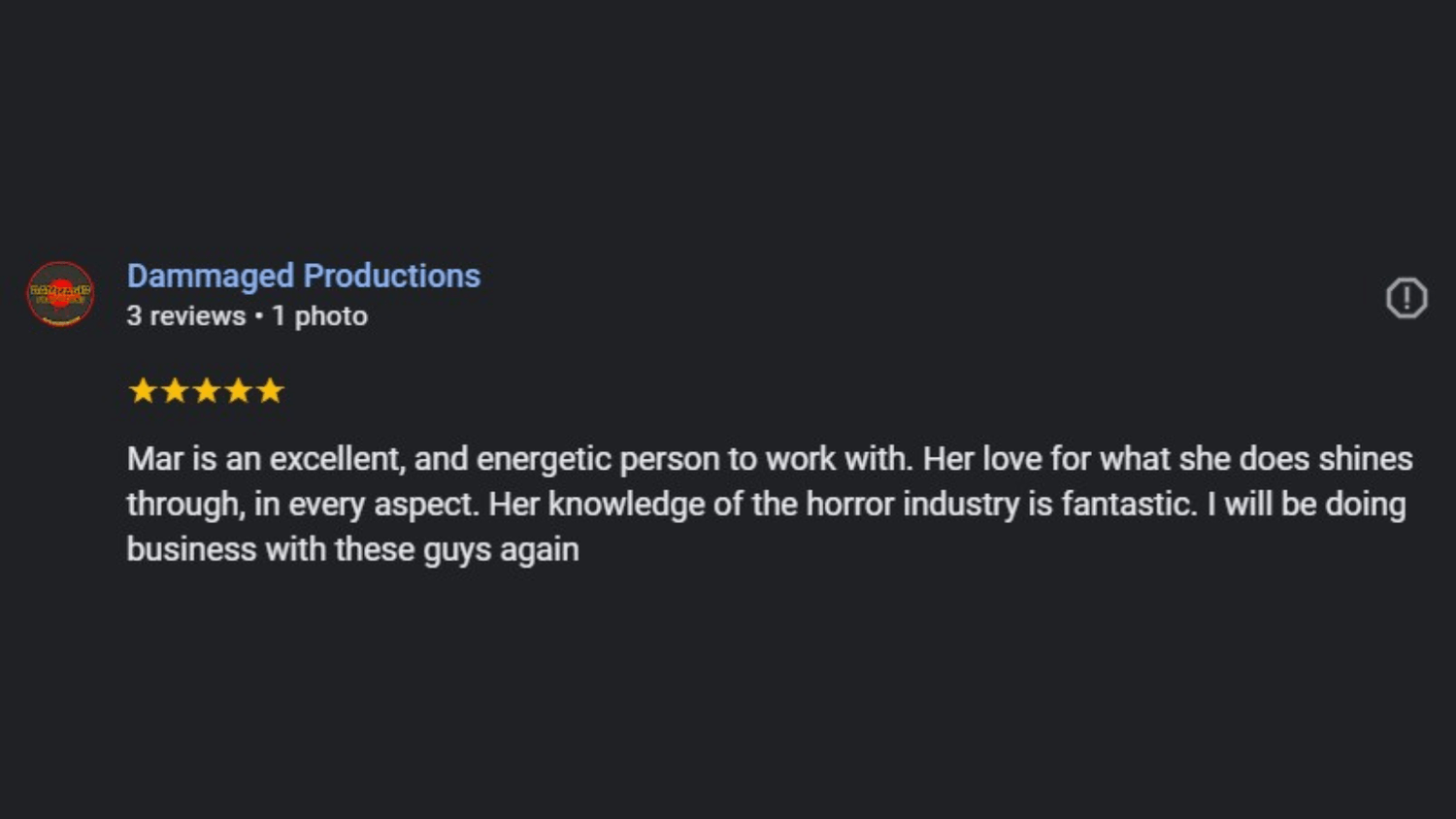This screenshot has height=819, width=1456.
Task: Click the "3 reviews" count text
Action: tap(185, 316)
